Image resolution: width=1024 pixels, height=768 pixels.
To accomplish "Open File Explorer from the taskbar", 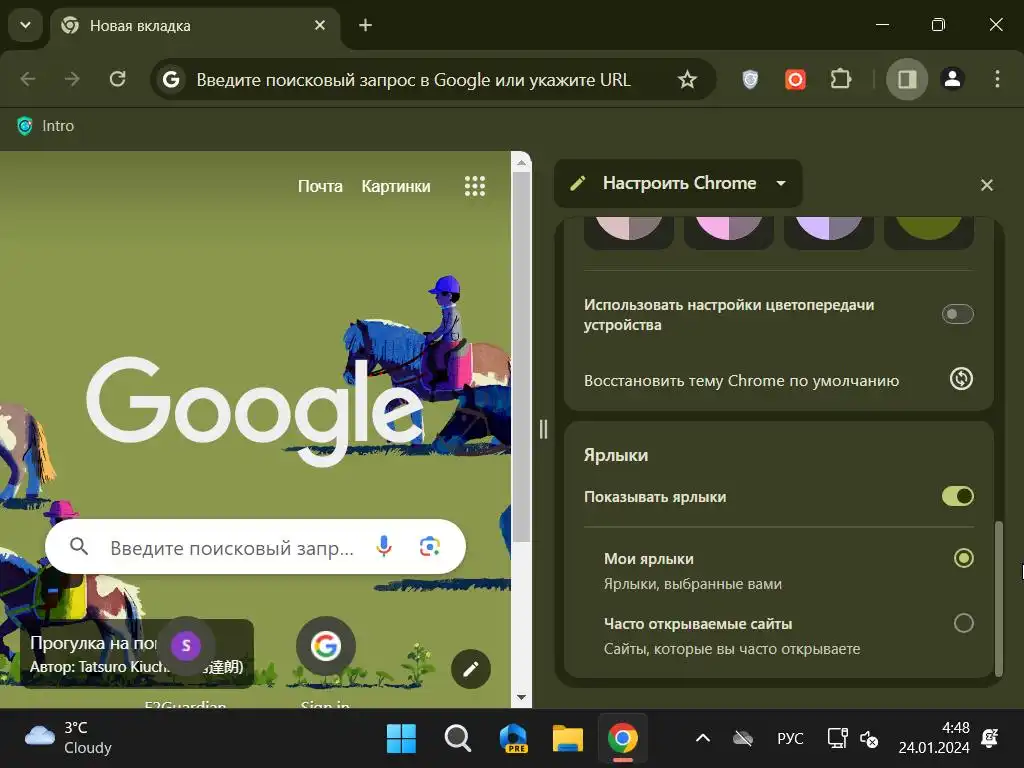I will tap(568, 739).
